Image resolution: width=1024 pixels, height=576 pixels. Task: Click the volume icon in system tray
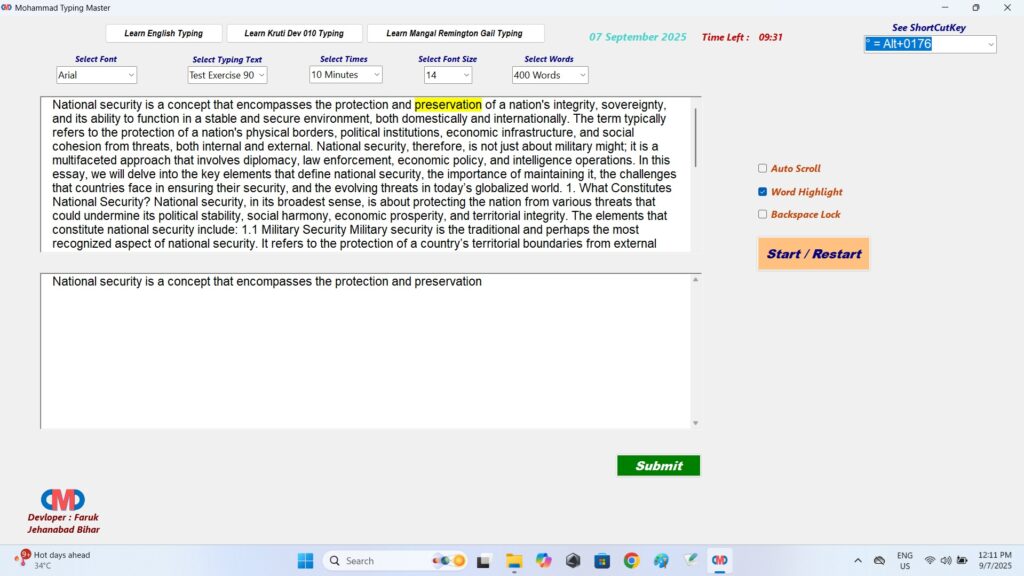[x=945, y=561]
